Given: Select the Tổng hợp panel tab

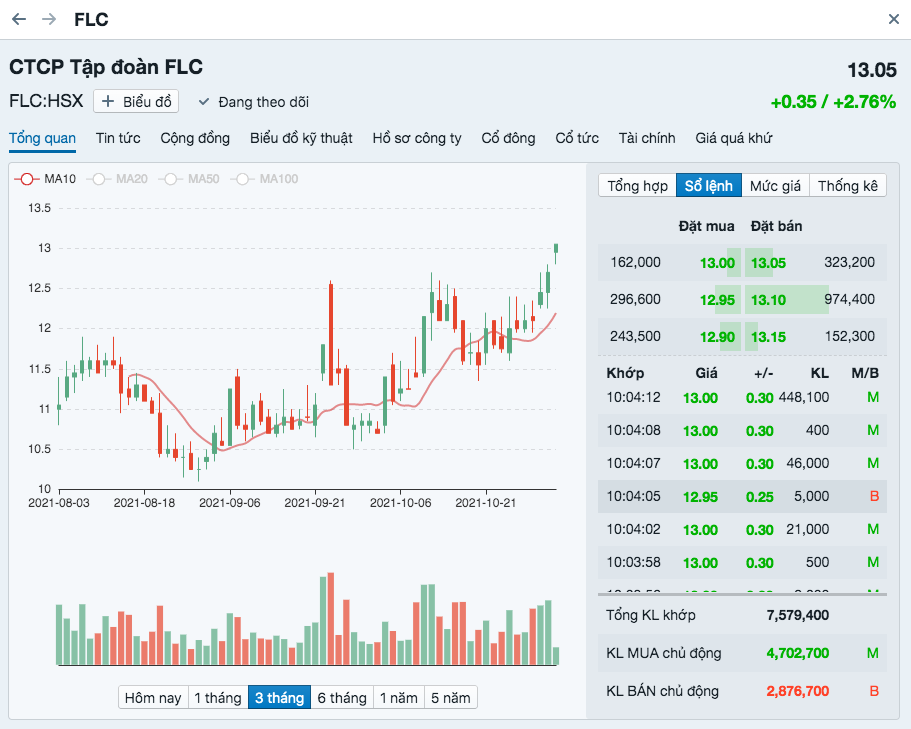Looking at the screenshot, I should [637, 186].
